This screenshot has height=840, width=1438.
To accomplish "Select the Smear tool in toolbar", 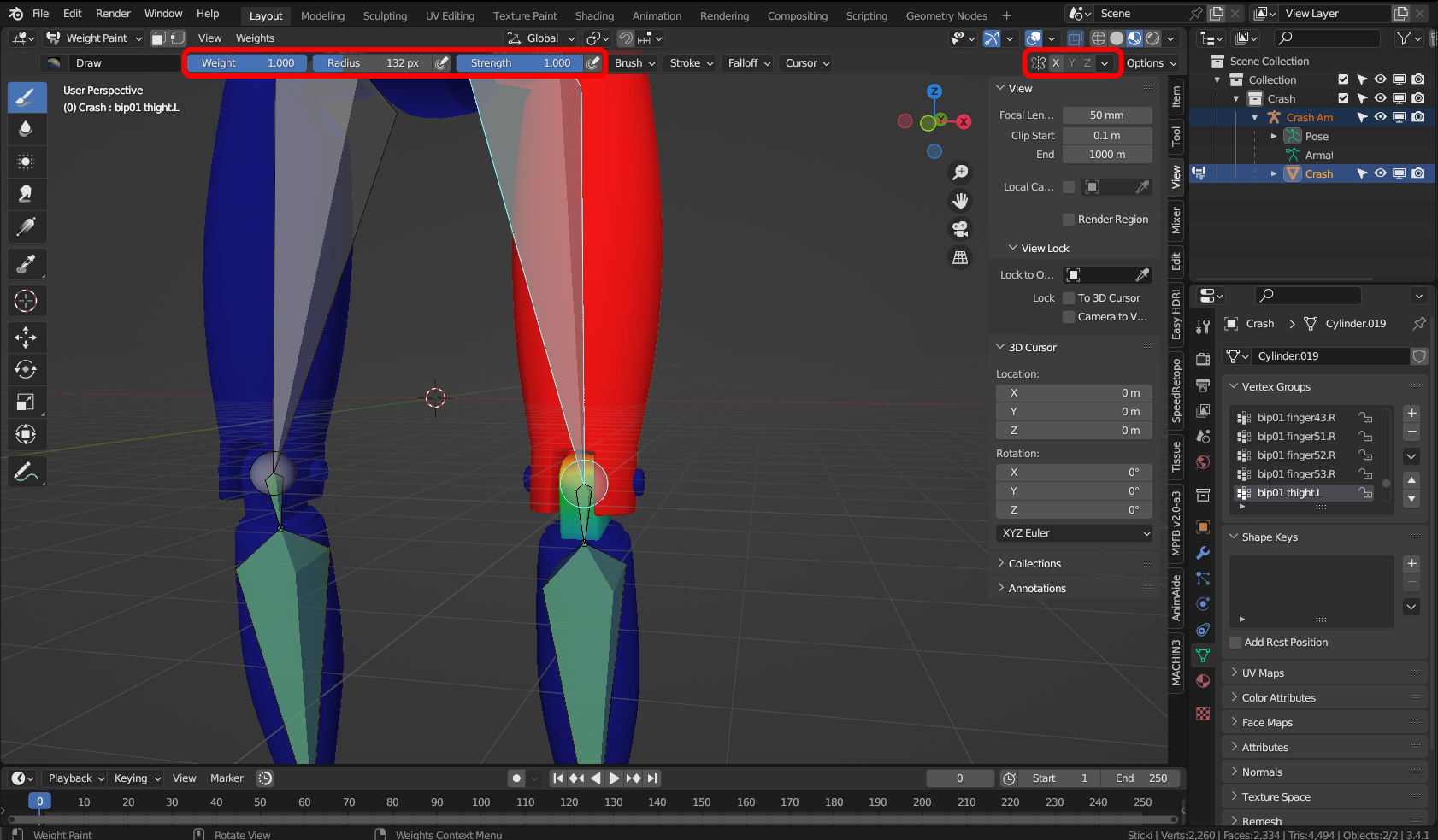I will pos(26,194).
